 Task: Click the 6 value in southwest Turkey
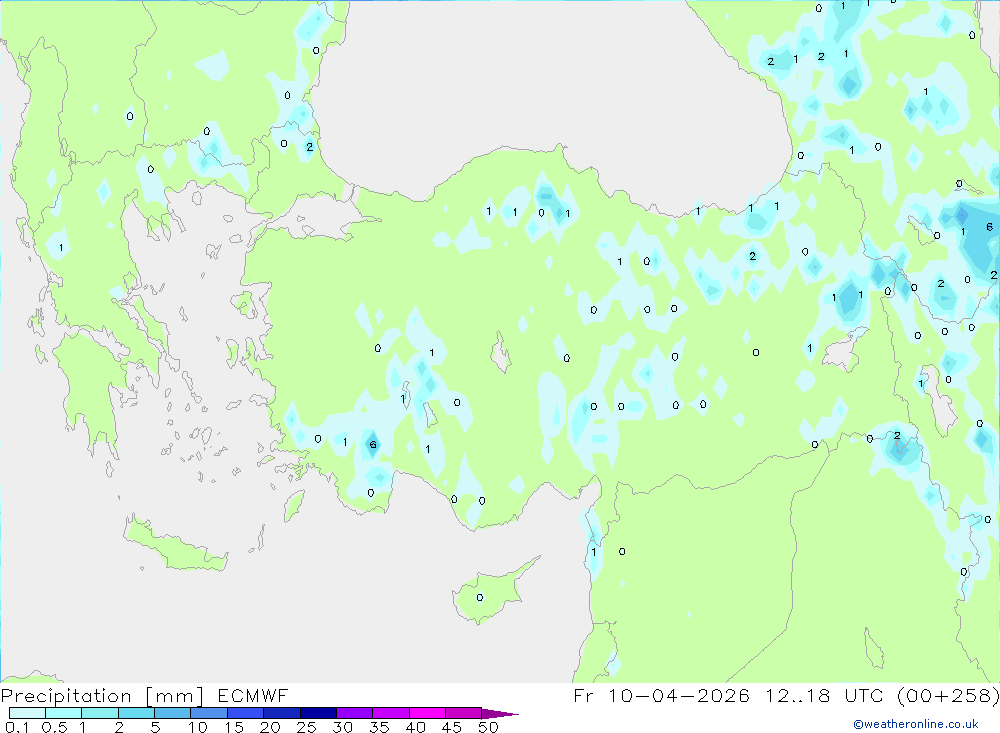pyautogui.click(x=373, y=445)
